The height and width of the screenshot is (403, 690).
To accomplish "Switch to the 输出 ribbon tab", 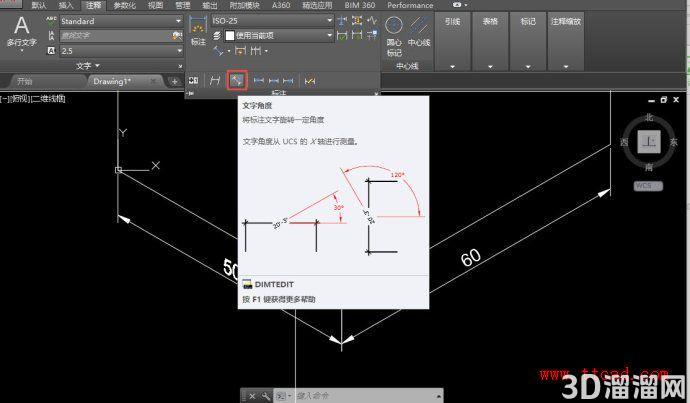I will coord(209,5).
